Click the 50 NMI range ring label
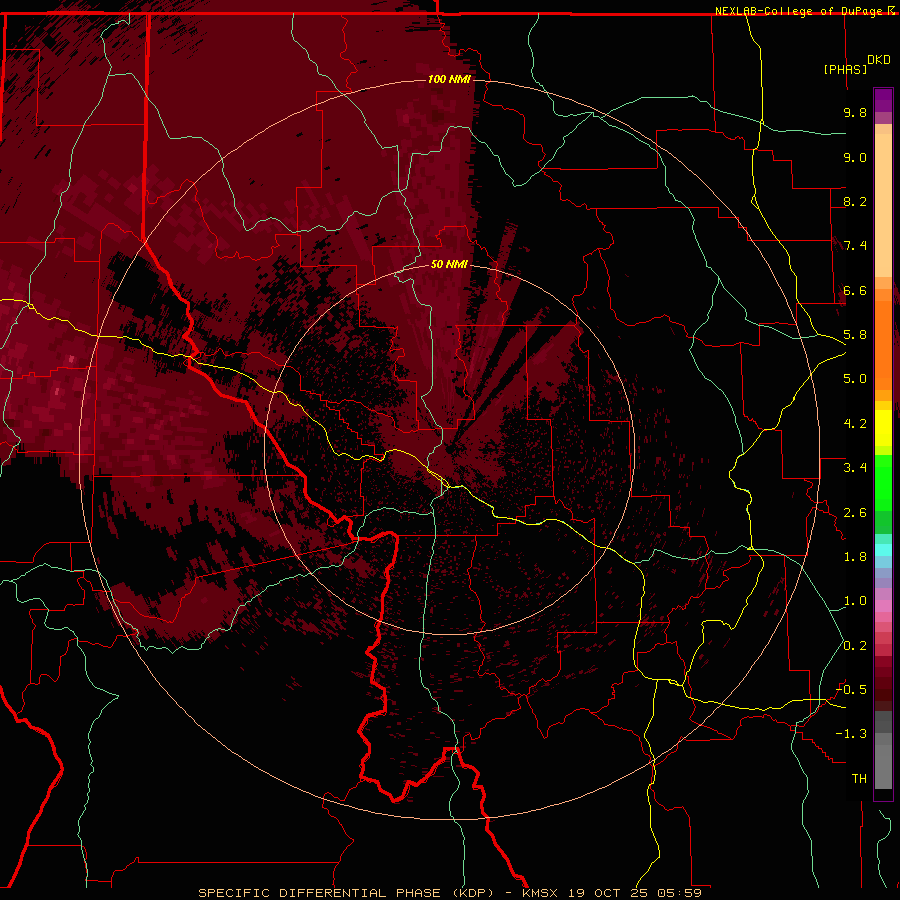This screenshot has width=900, height=900. tap(449, 264)
